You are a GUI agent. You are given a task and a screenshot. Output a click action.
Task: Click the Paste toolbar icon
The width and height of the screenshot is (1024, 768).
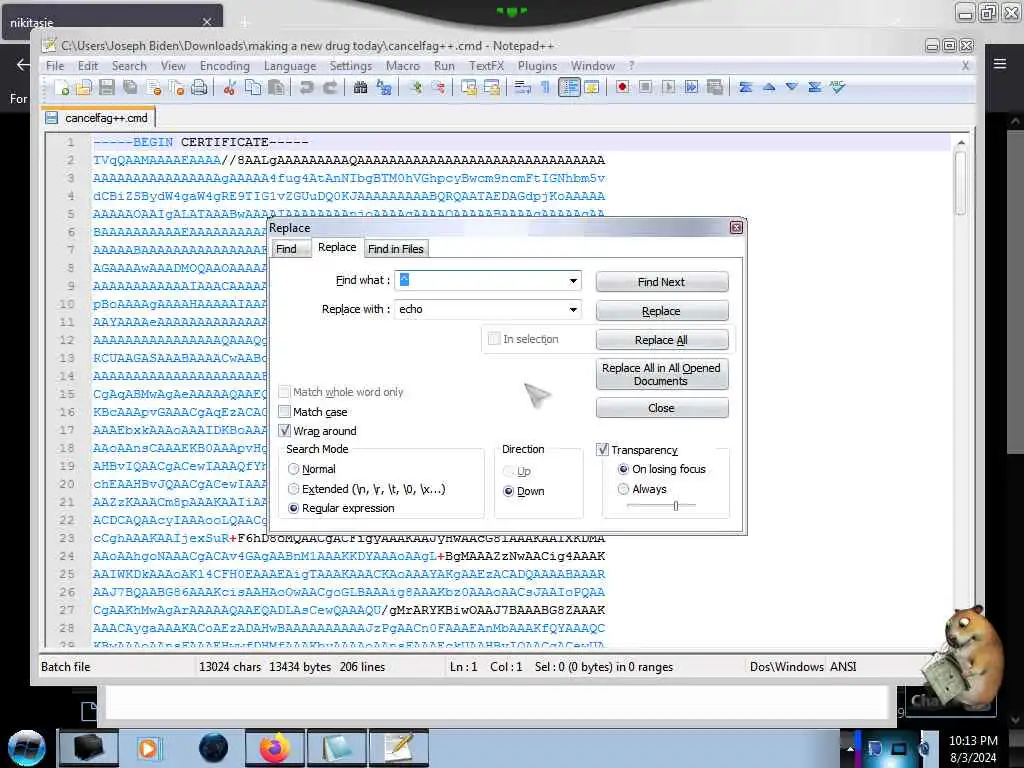coord(276,88)
